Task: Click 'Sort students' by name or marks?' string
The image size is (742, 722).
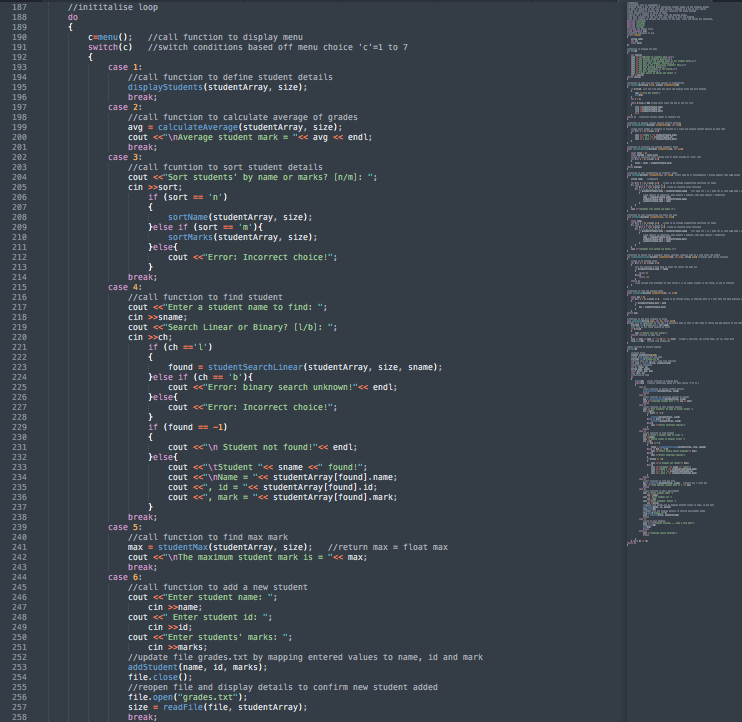Action: (270, 177)
